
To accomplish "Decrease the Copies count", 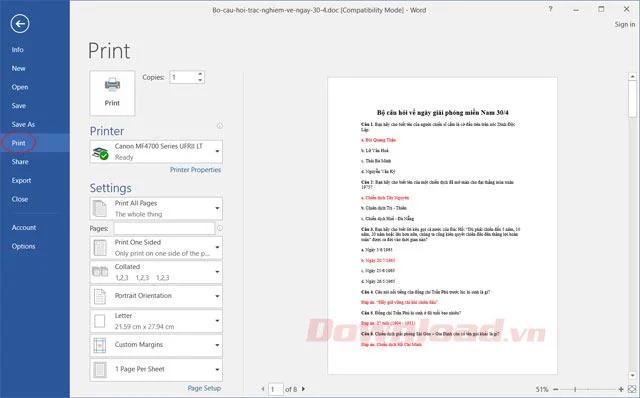I will point(200,80).
